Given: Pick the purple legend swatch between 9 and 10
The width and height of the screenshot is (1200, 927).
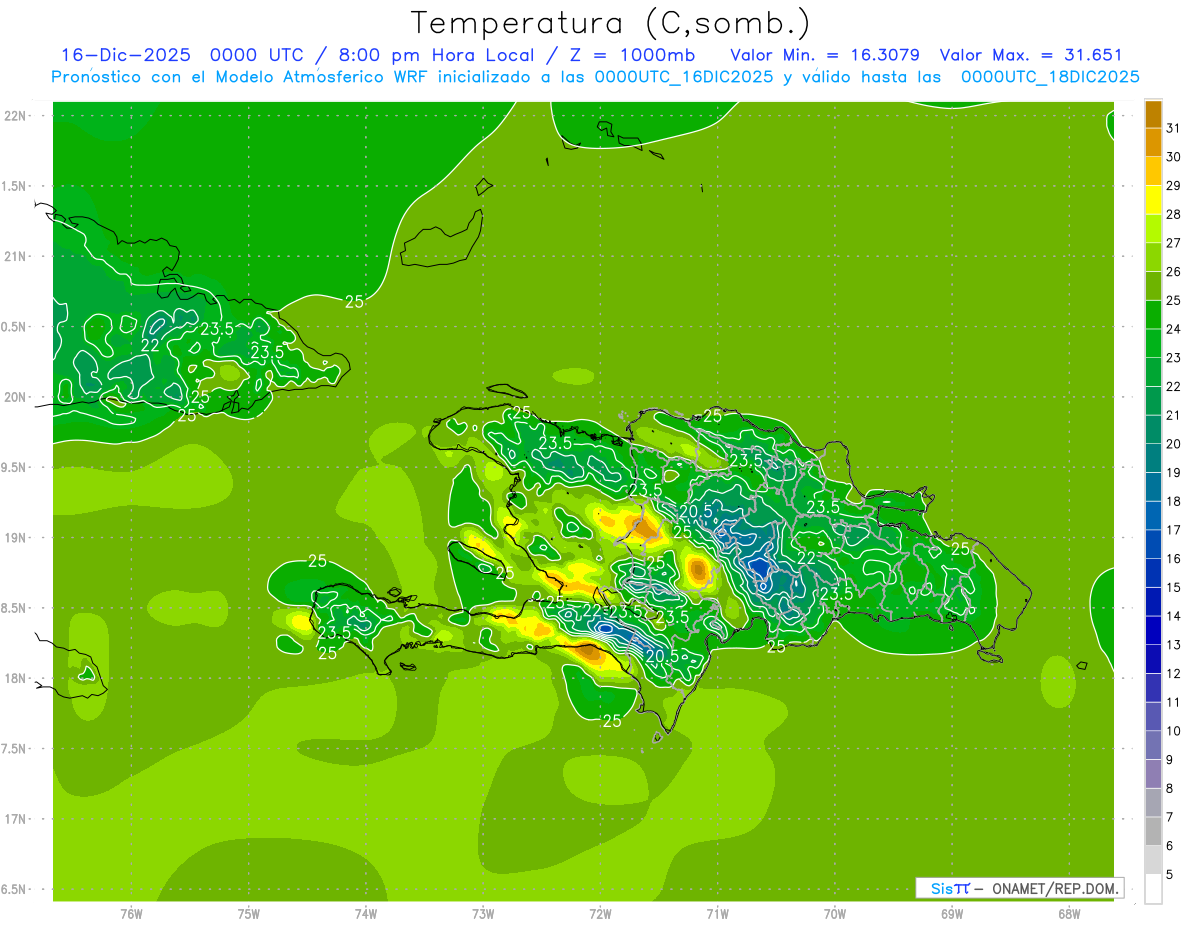Looking at the screenshot, I should tap(1153, 745).
